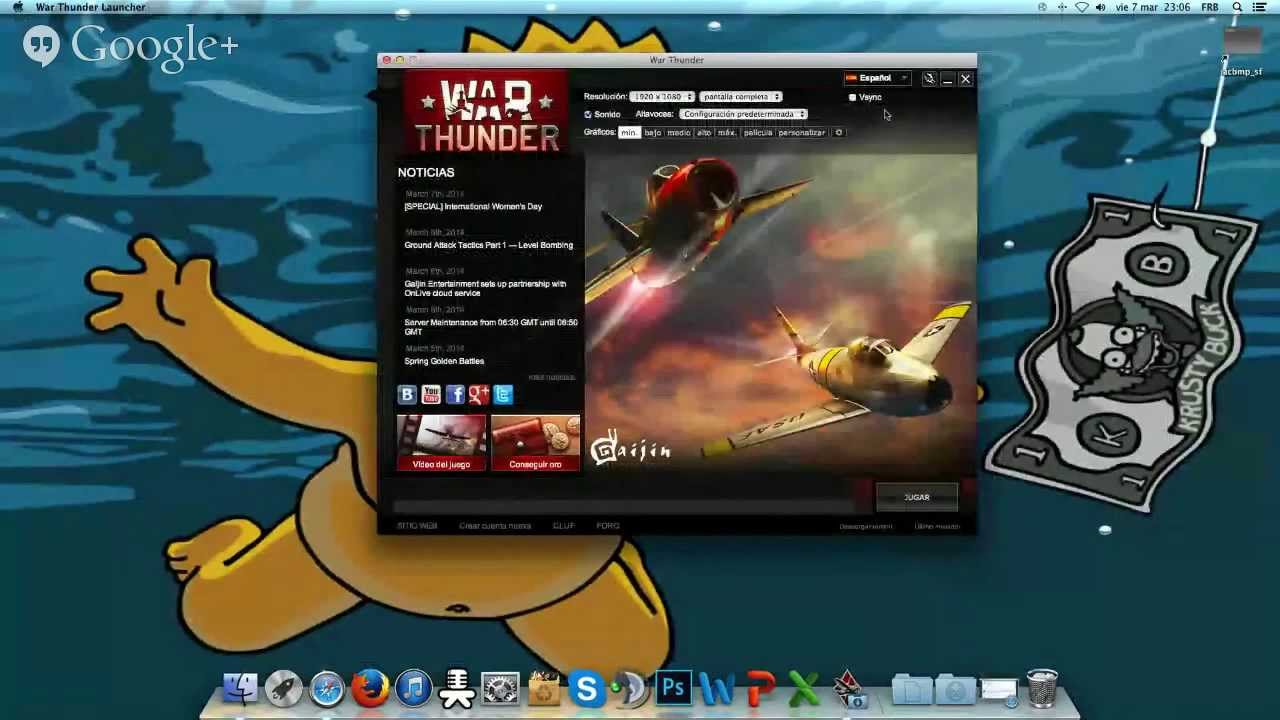
Task: Open launcher settings wrench icon
Action: [x=929, y=78]
